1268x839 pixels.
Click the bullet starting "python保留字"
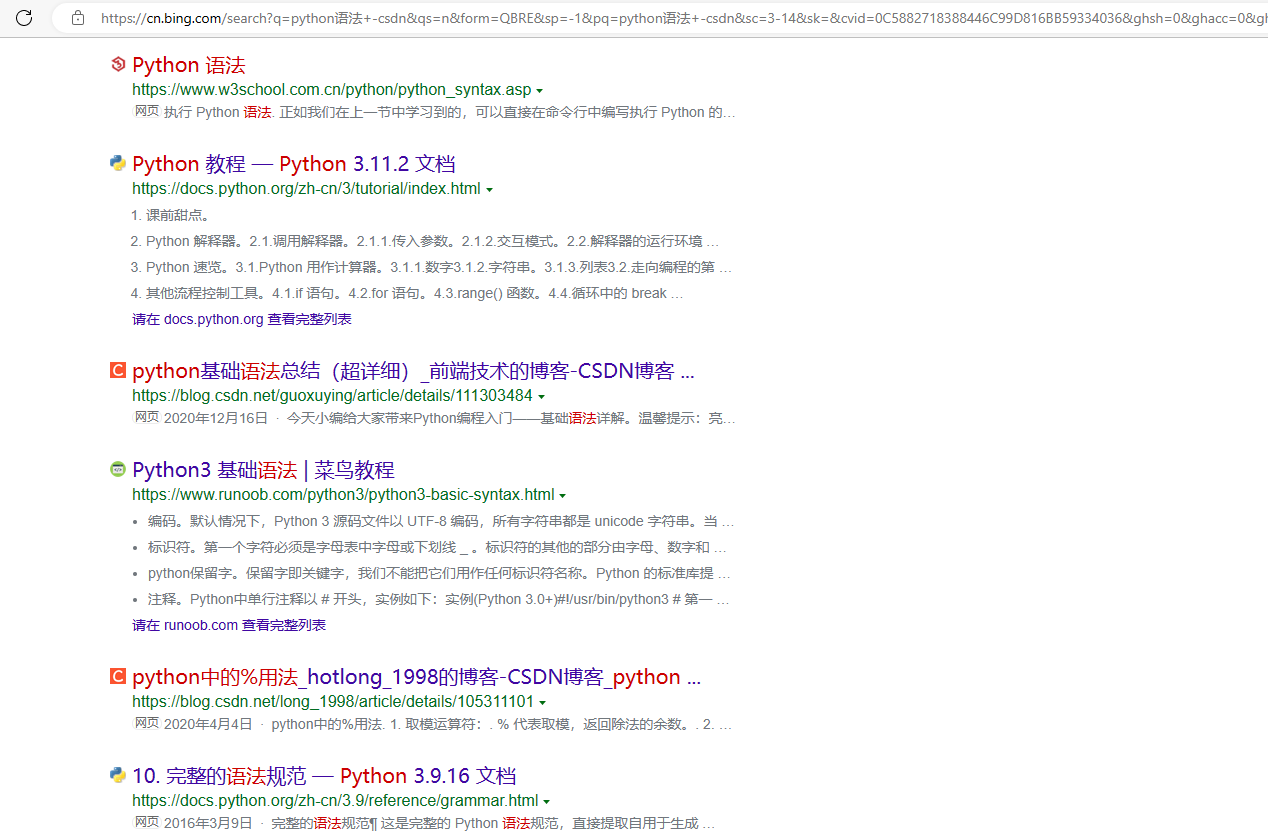point(439,573)
